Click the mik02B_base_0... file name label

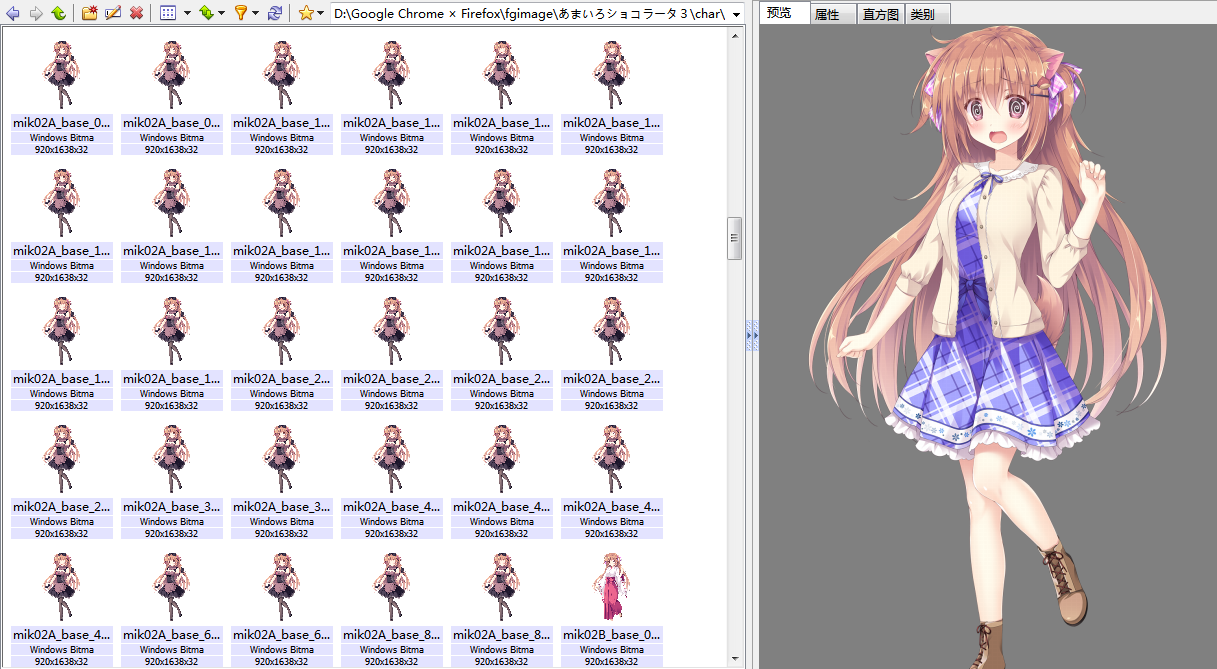point(612,634)
